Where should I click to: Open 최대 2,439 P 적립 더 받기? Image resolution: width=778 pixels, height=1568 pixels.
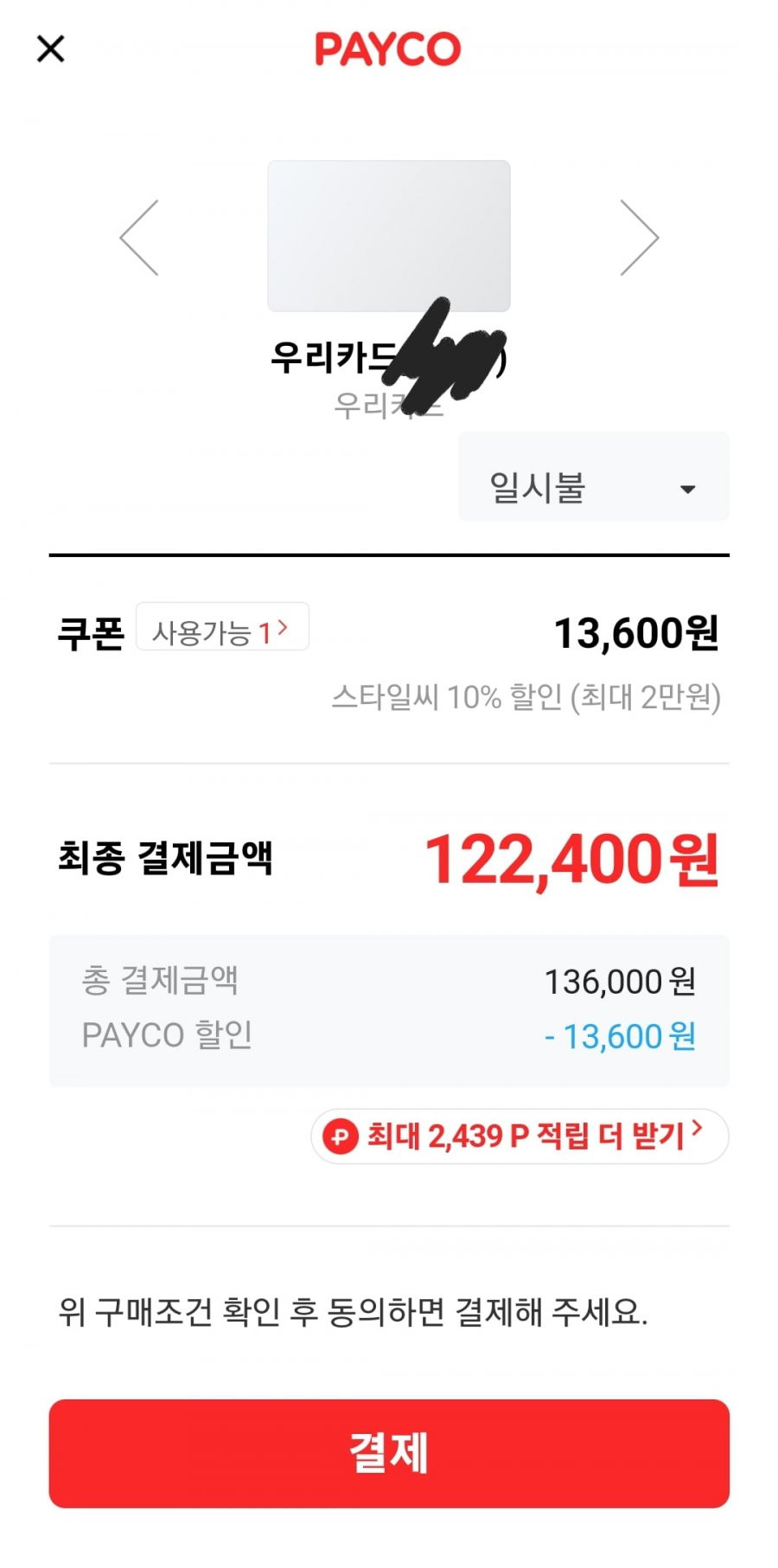pyautogui.click(x=520, y=1136)
